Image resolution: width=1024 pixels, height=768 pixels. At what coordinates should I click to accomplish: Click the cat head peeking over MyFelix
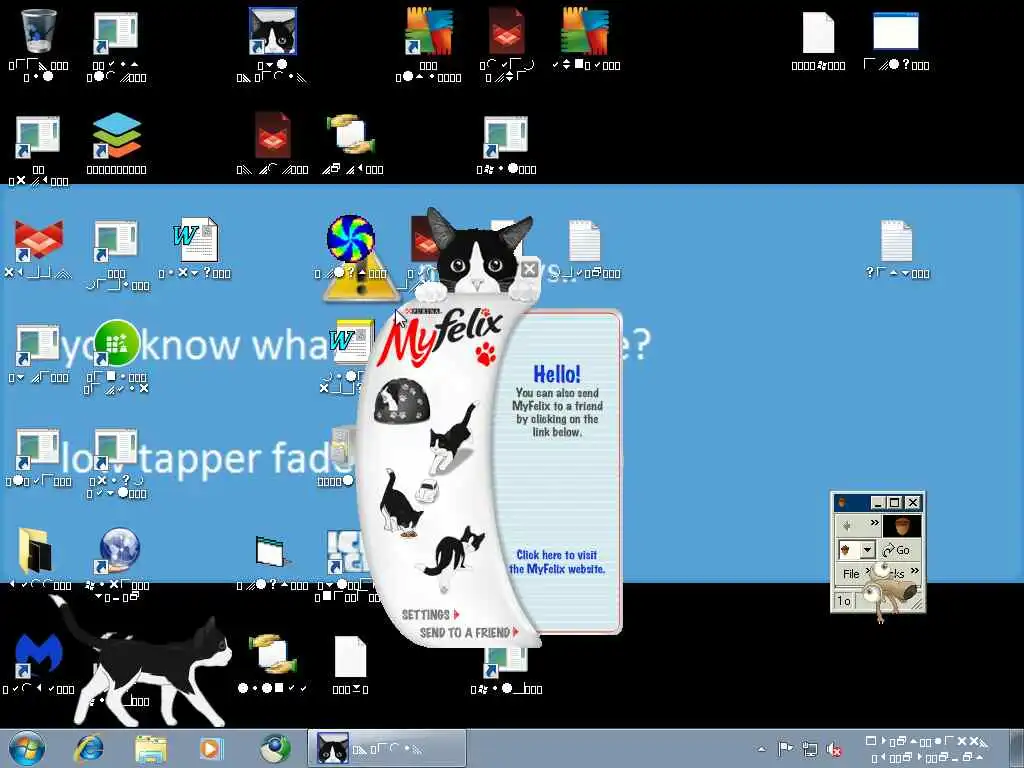479,251
